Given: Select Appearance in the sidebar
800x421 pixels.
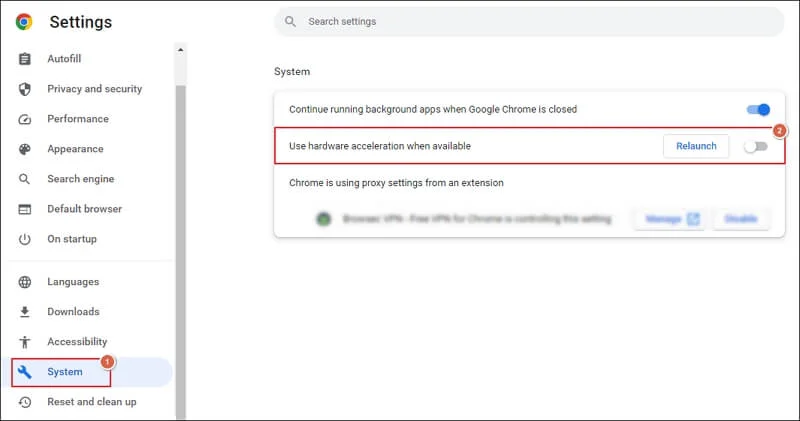Looking at the screenshot, I should point(76,149).
